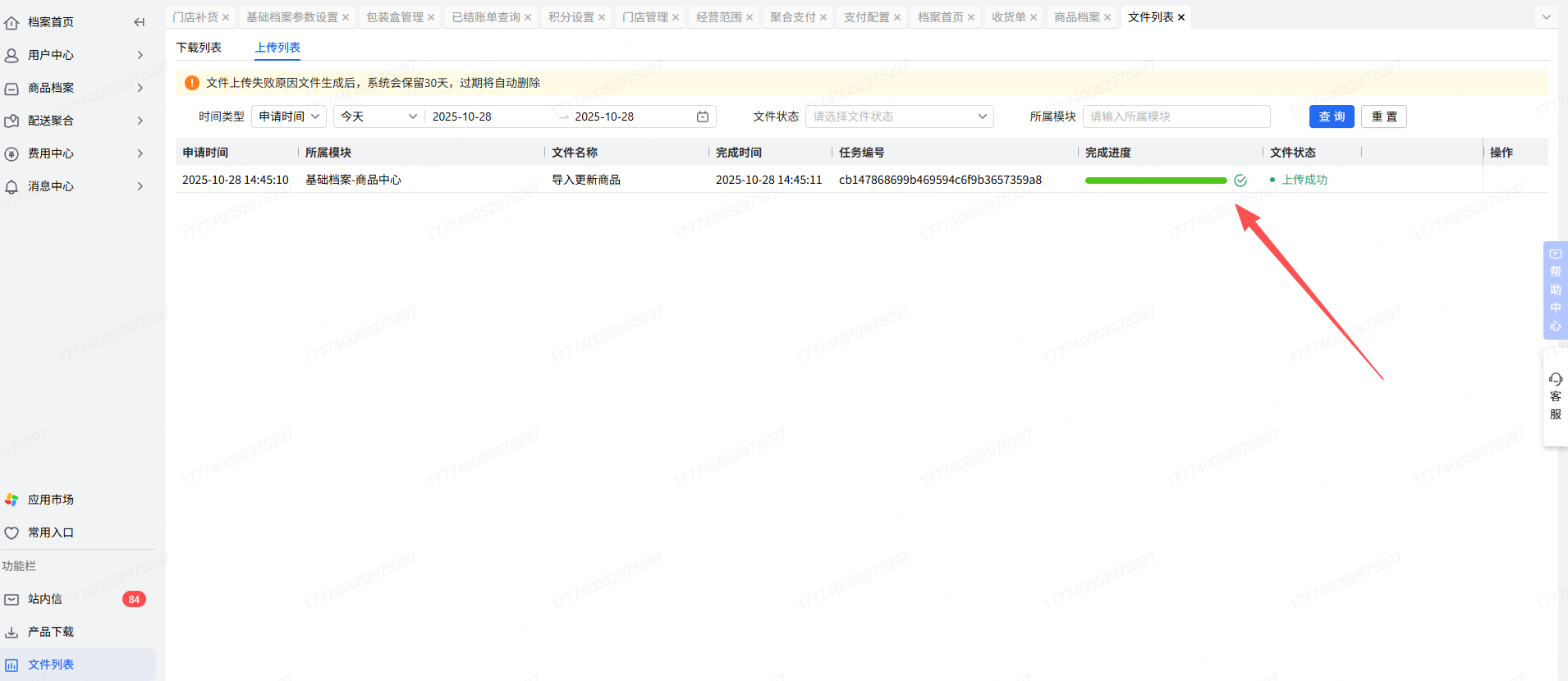Click the 文件列表 sidebar icon
Screen dimensions: 1568x681
click(11, 665)
